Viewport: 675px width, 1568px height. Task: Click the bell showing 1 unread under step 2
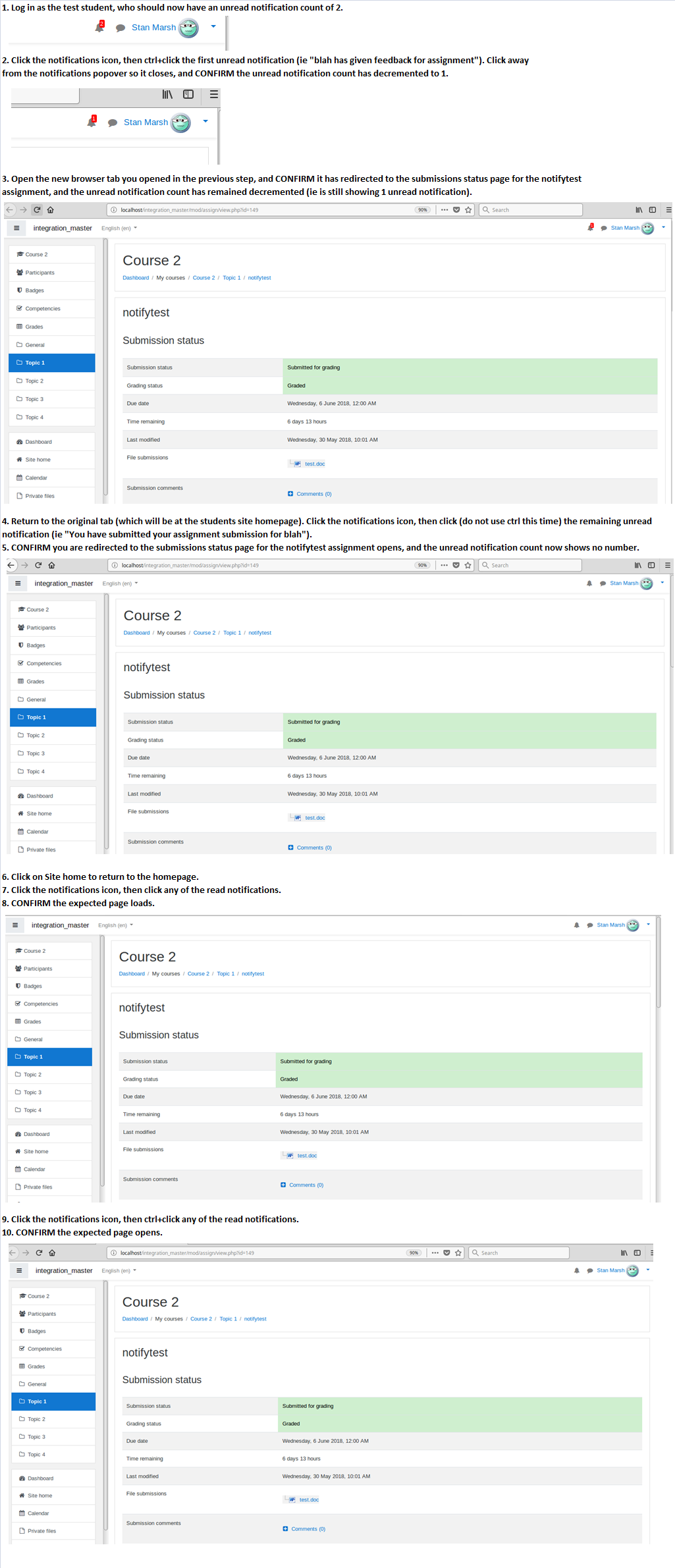tap(92, 122)
